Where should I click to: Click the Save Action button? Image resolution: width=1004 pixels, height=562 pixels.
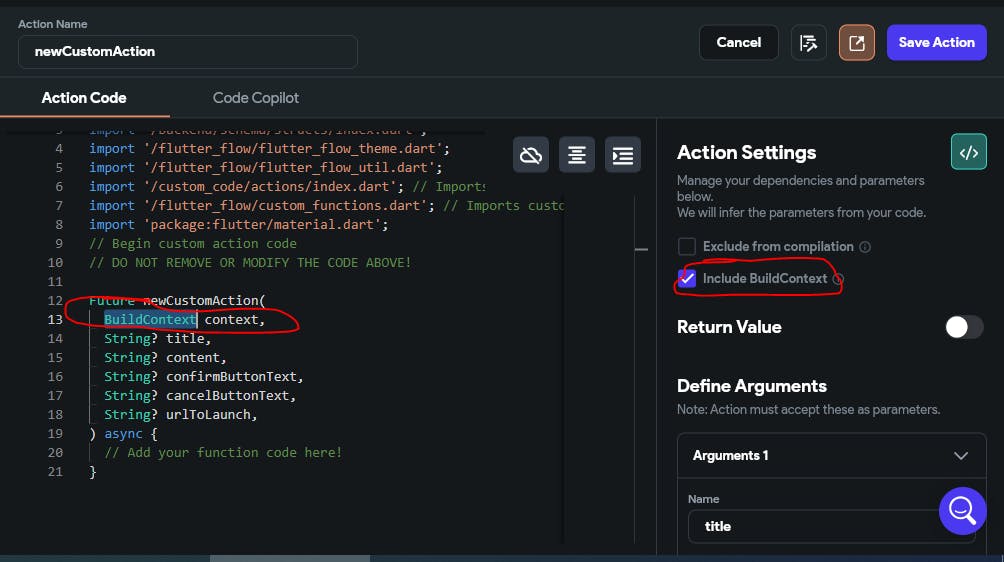click(936, 43)
